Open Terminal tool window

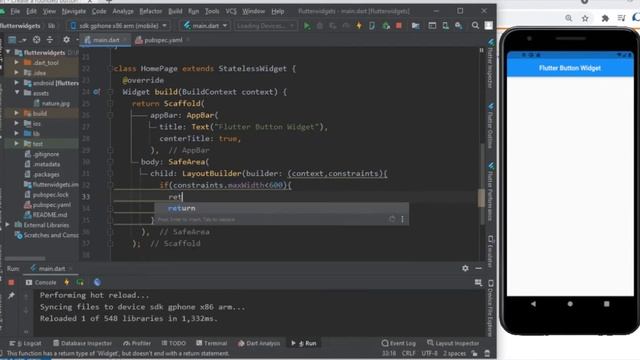click(x=211, y=343)
